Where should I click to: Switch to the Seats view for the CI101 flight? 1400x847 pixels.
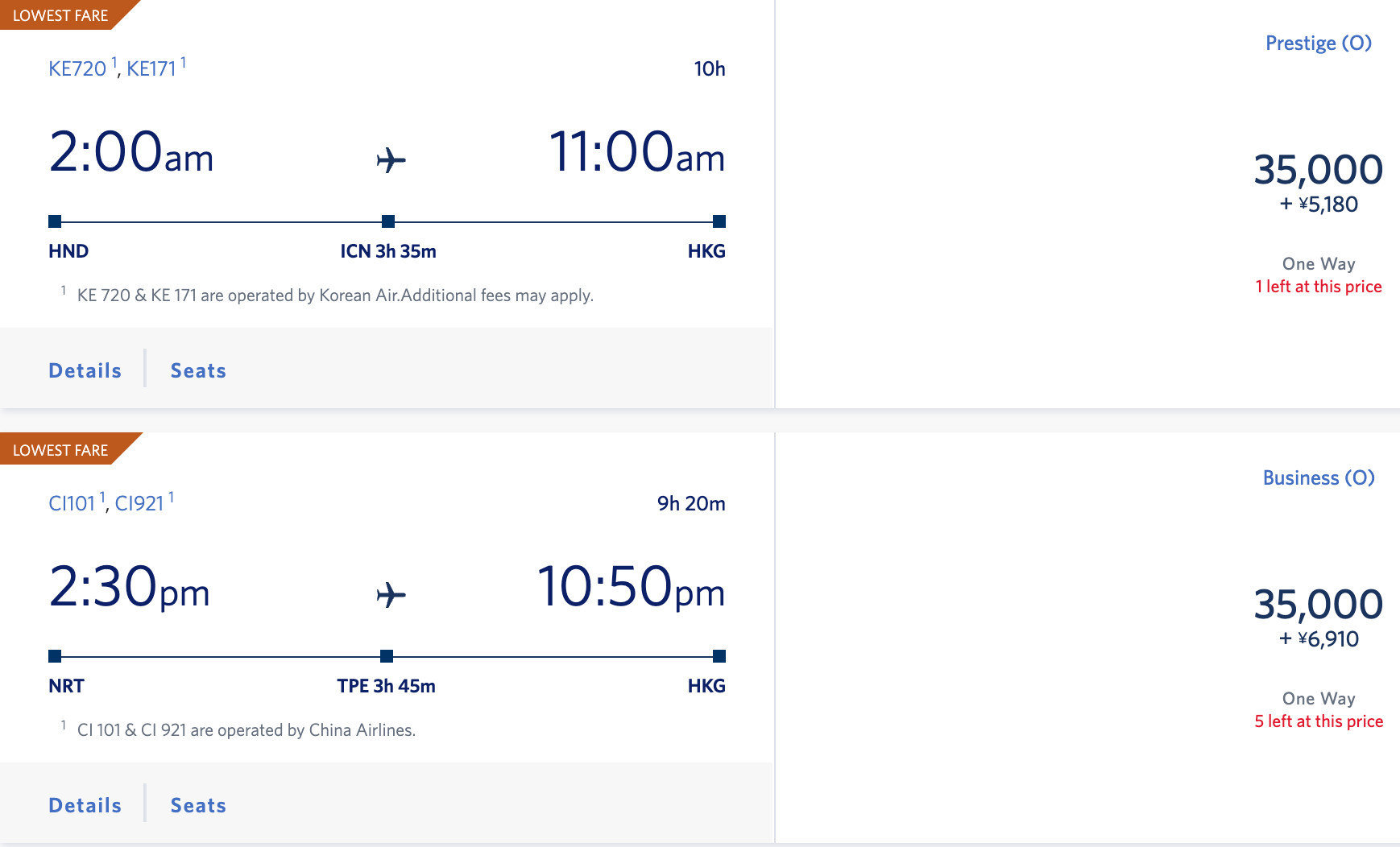tap(197, 804)
